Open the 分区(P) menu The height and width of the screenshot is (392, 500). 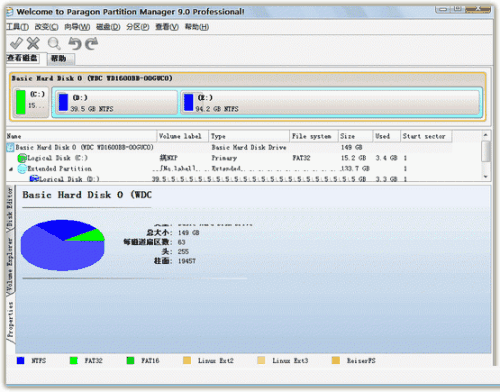tap(137, 27)
